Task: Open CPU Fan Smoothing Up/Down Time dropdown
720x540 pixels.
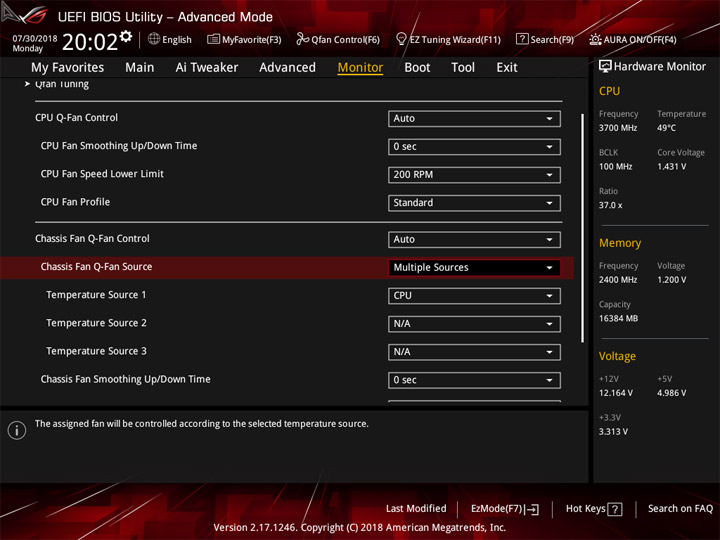Action: [x=474, y=147]
